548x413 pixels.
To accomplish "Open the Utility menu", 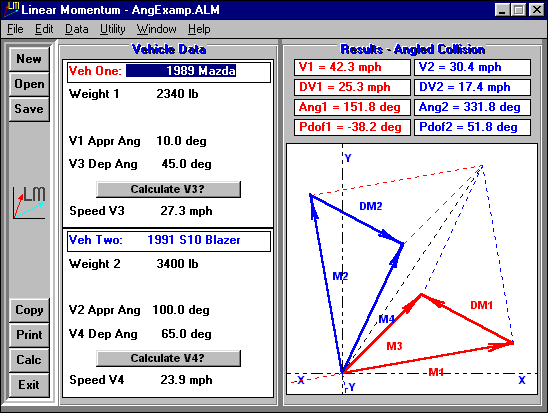I will tap(113, 29).
